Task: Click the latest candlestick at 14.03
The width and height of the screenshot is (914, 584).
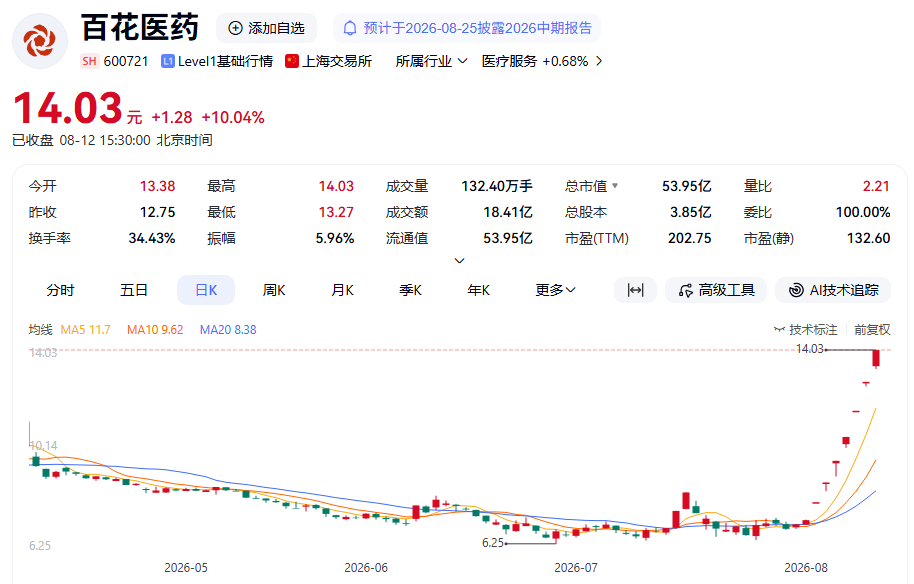Action: [876, 358]
